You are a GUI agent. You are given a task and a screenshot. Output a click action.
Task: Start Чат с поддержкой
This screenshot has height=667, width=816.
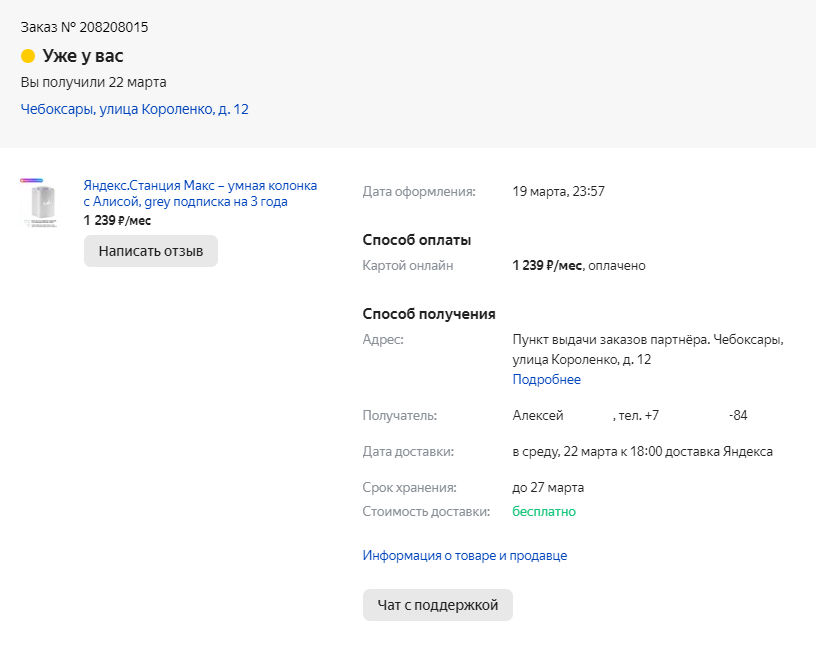coord(438,605)
